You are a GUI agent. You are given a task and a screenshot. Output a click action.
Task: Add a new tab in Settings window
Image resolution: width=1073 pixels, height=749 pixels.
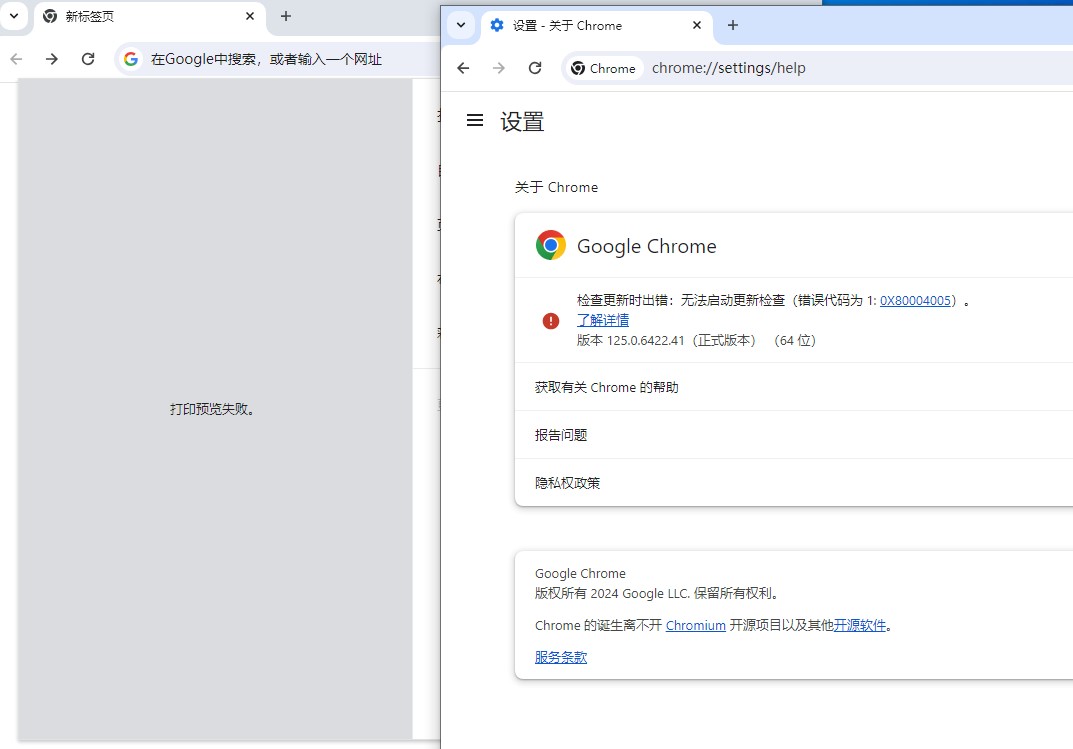point(733,25)
